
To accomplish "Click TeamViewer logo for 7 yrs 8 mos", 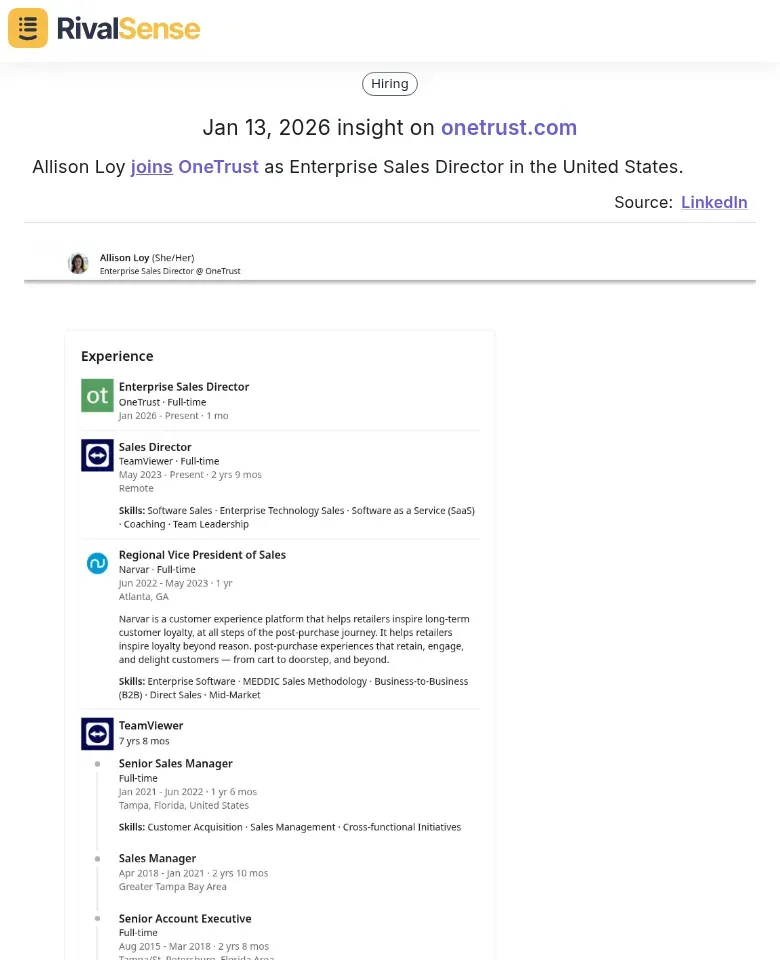I will pos(97,734).
